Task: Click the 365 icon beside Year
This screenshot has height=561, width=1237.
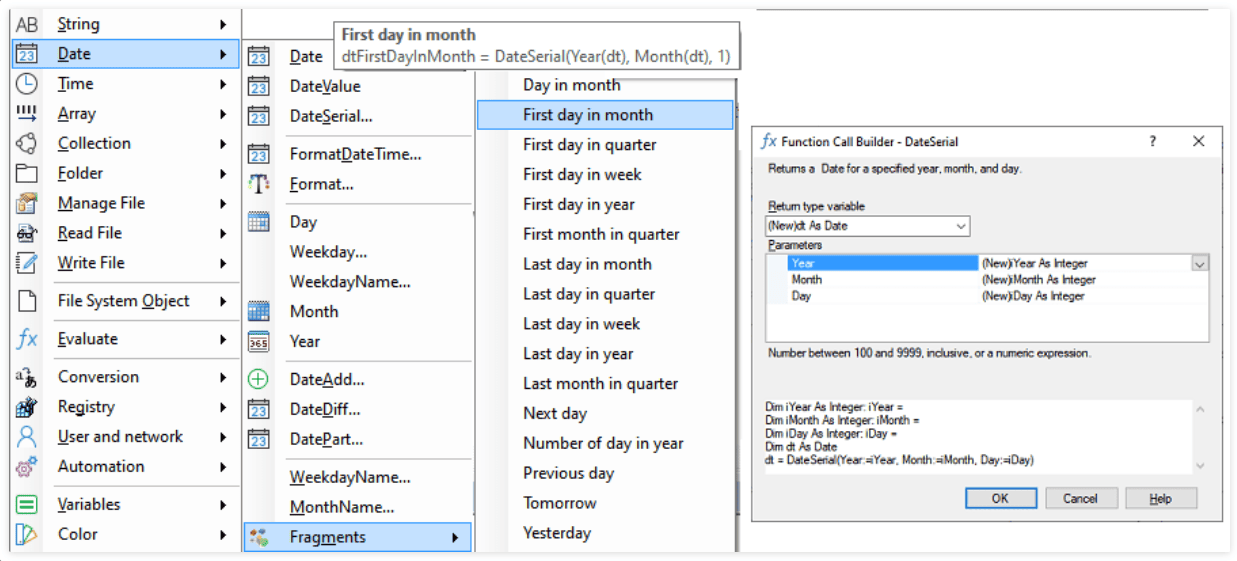Action: coord(258,341)
